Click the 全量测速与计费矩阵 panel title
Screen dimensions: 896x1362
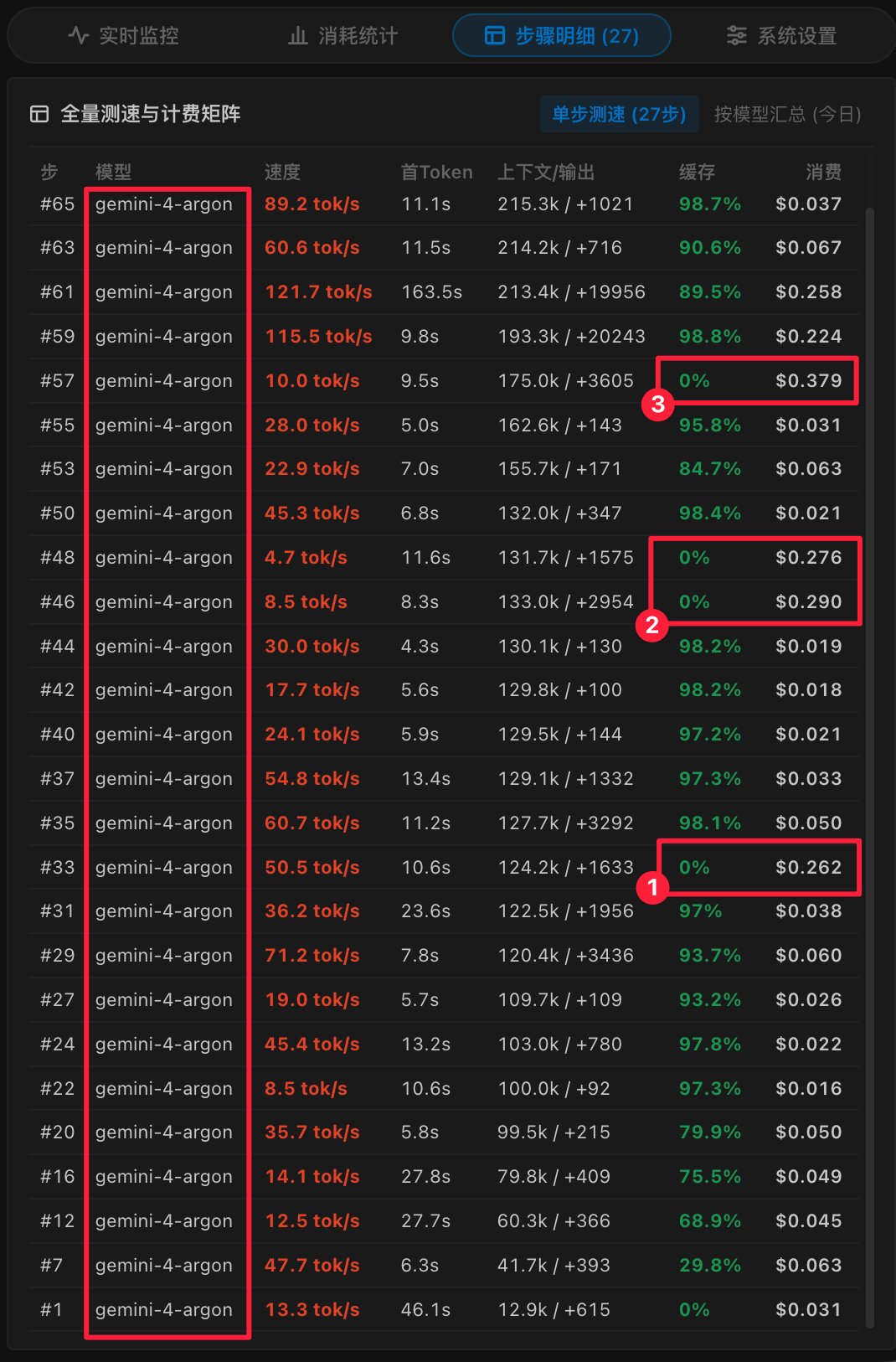click(151, 114)
